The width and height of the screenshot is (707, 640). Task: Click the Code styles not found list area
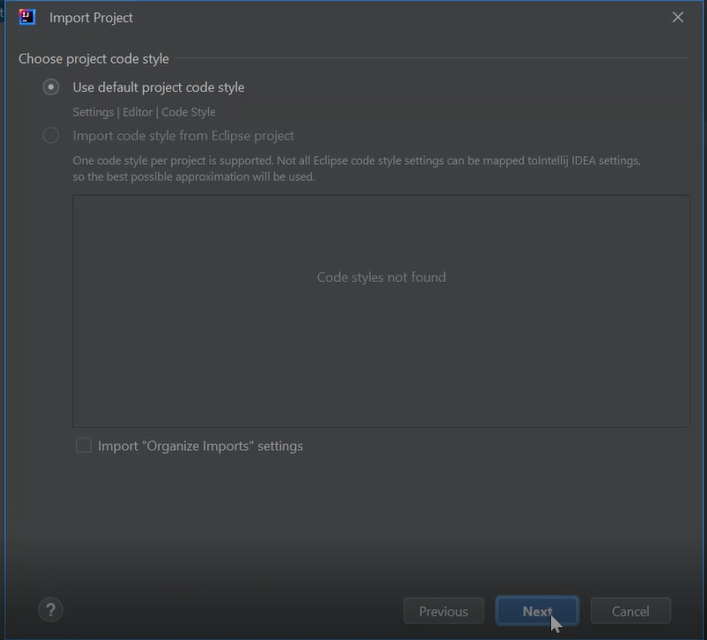click(381, 311)
